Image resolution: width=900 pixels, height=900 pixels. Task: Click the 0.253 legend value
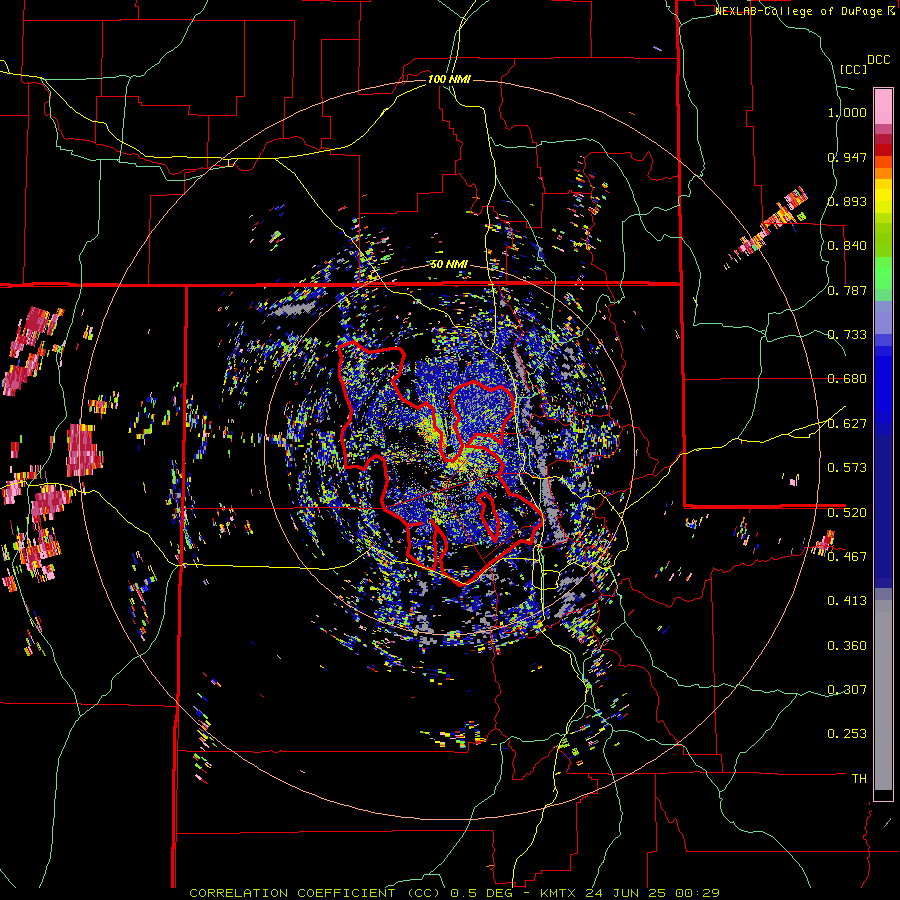(847, 734)
